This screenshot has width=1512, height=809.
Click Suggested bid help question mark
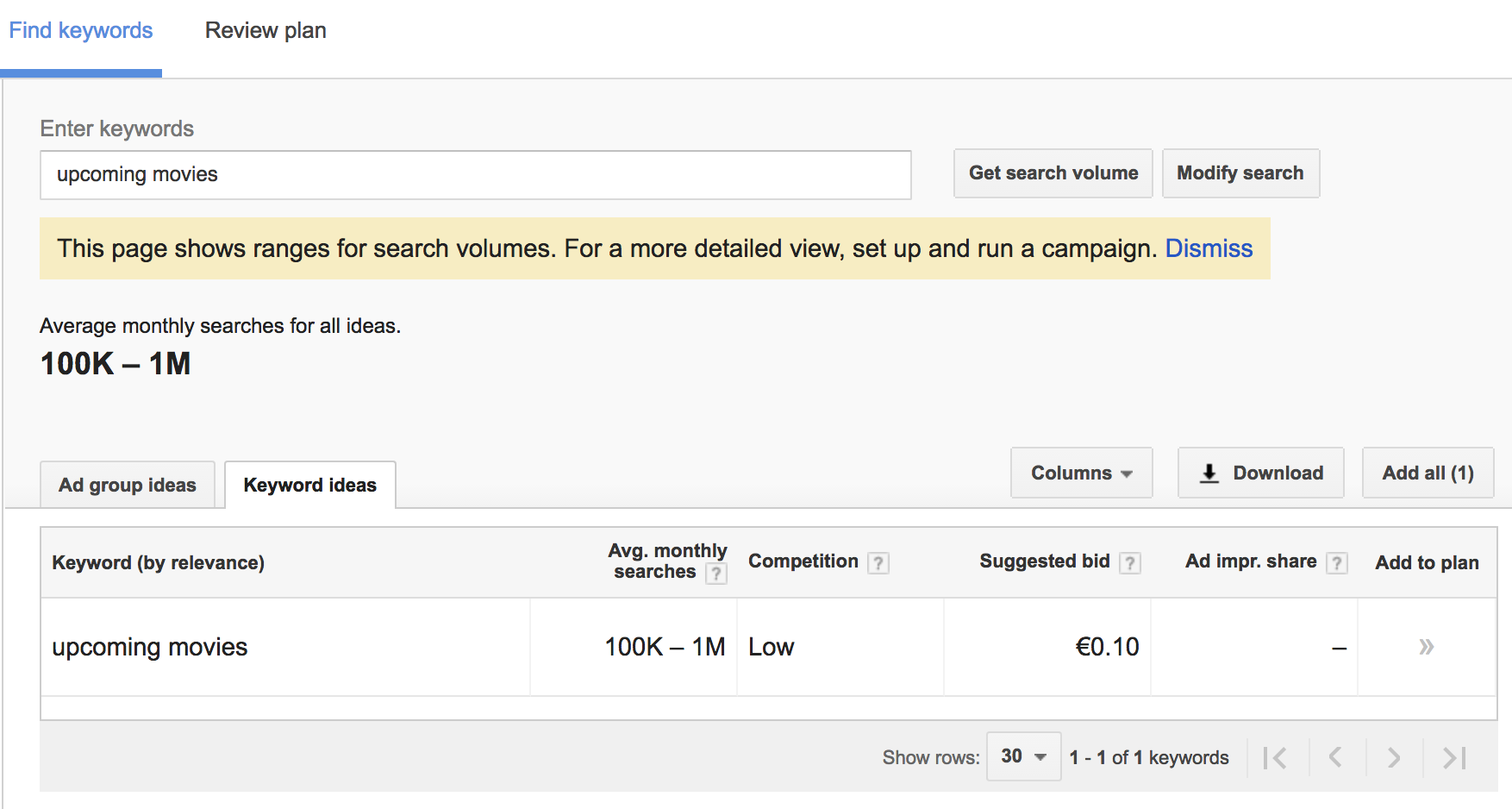pyautogui.click(x=1129, y=563)
